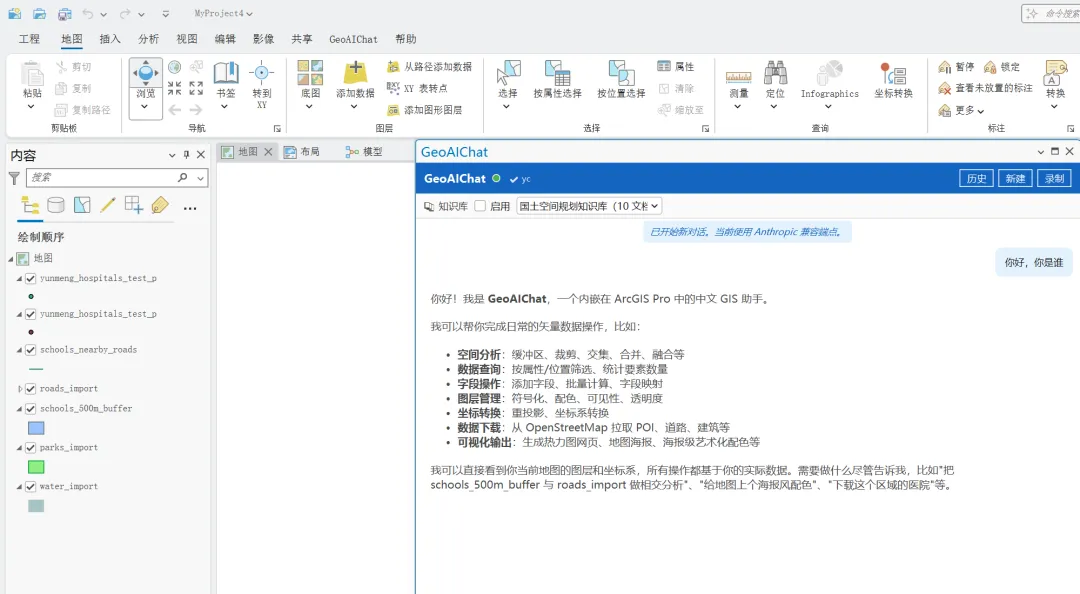This screenshot has width=1080, height=594.
Task: Hide the parks_import layer
Action: (x=30, y=448)
